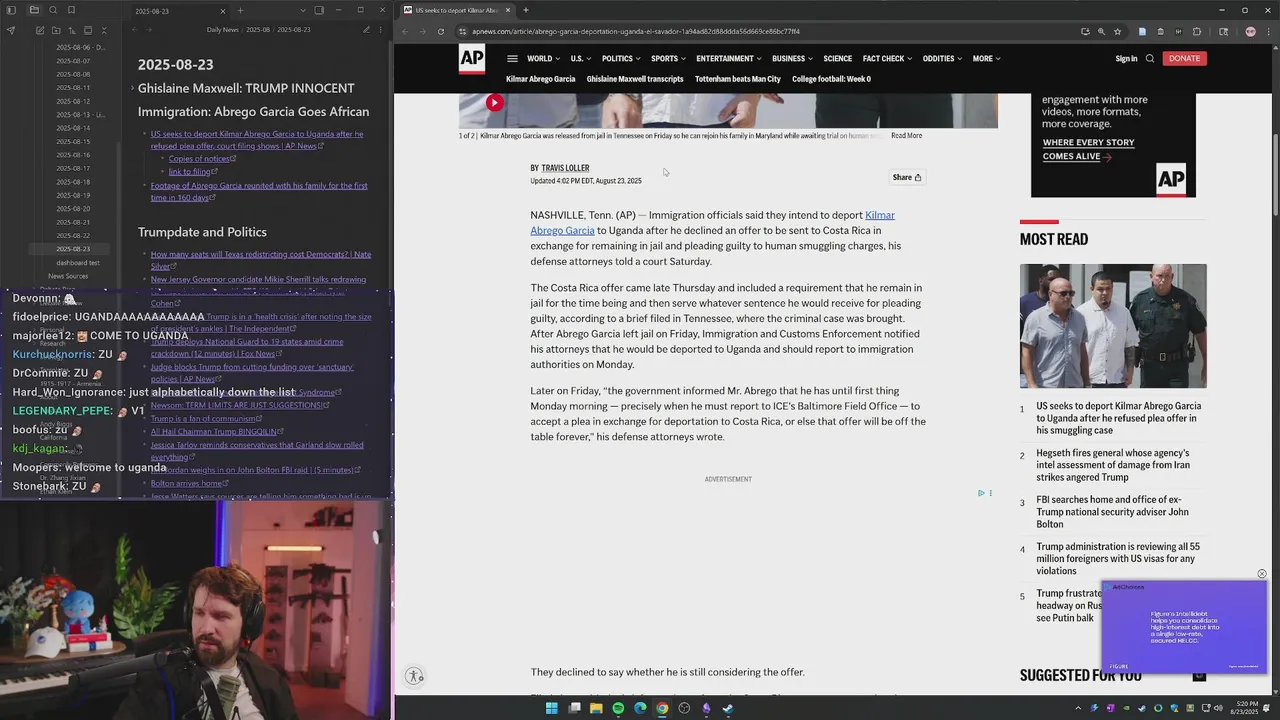Open new browser tab plus button

coord(526,10)
